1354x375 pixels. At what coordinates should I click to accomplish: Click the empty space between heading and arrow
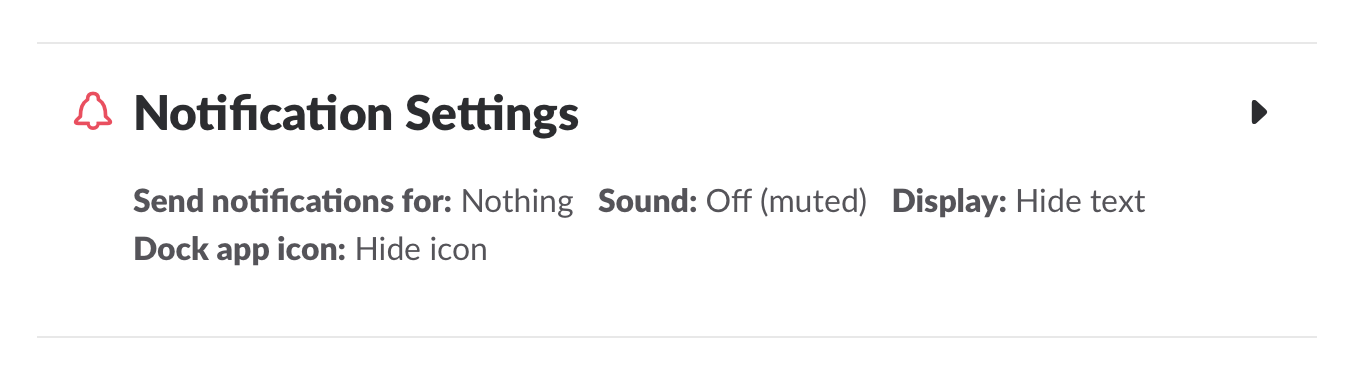915,113
